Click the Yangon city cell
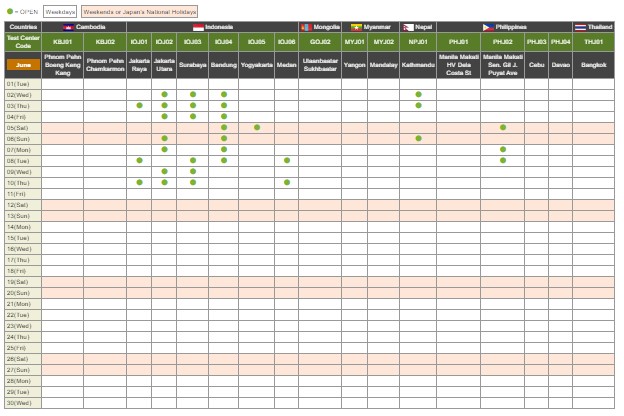This screenshot has width=624, height=416. [x=355, y=64]
